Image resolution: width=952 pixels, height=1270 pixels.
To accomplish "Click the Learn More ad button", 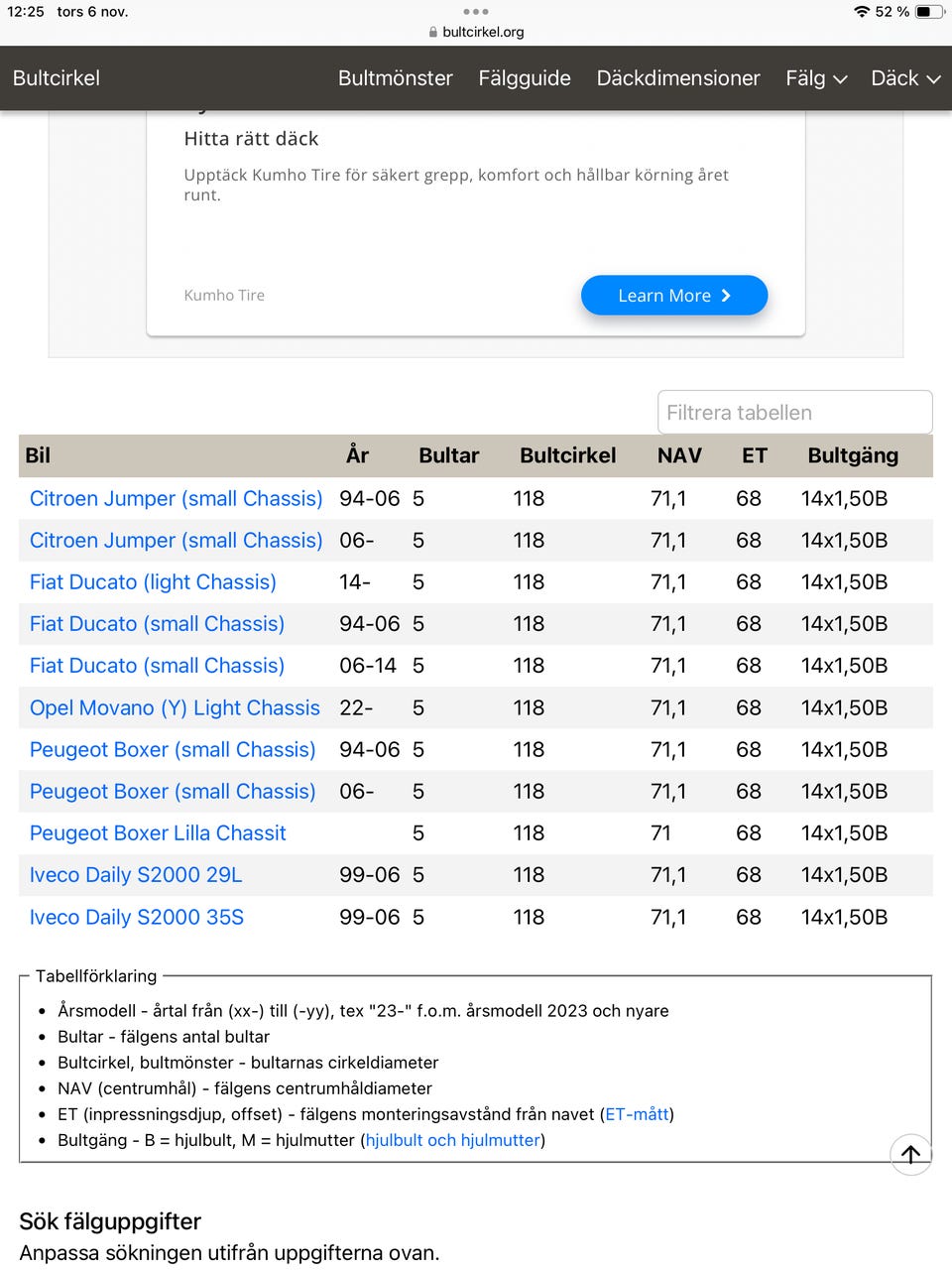I will (674, 296).
